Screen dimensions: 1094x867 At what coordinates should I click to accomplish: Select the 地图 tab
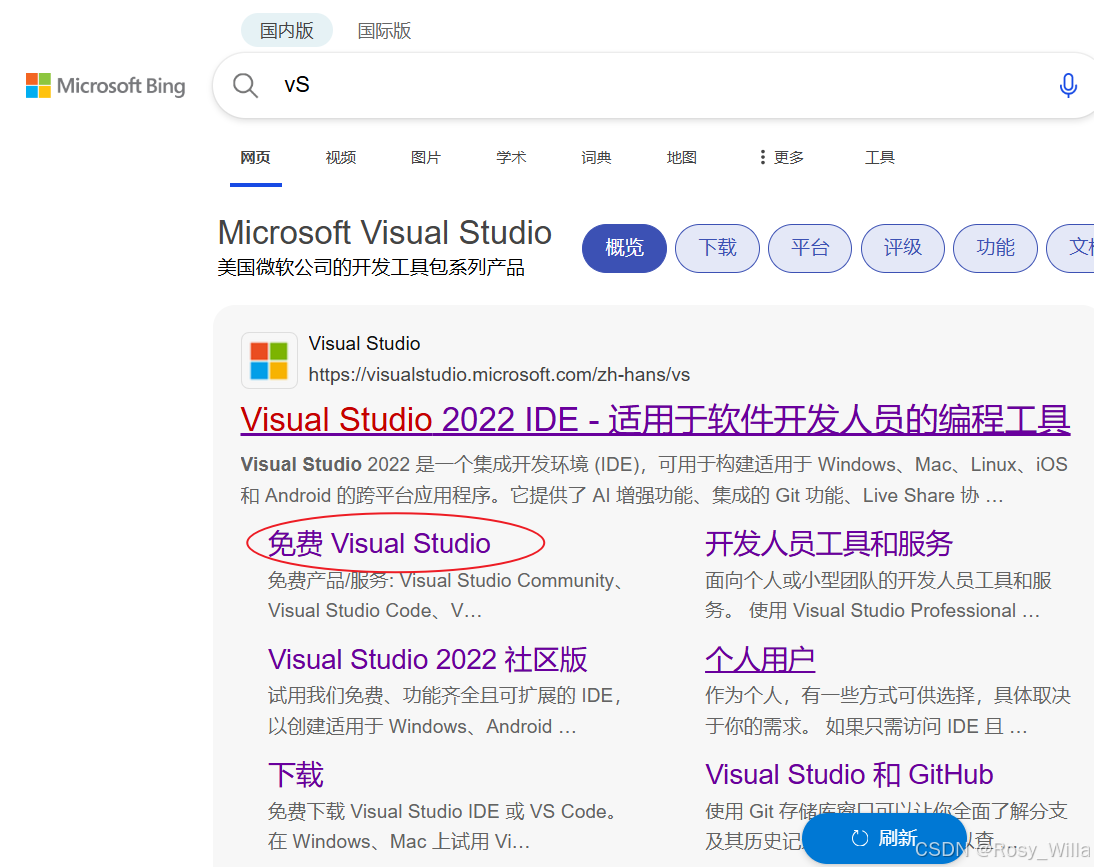click(681, 158)
